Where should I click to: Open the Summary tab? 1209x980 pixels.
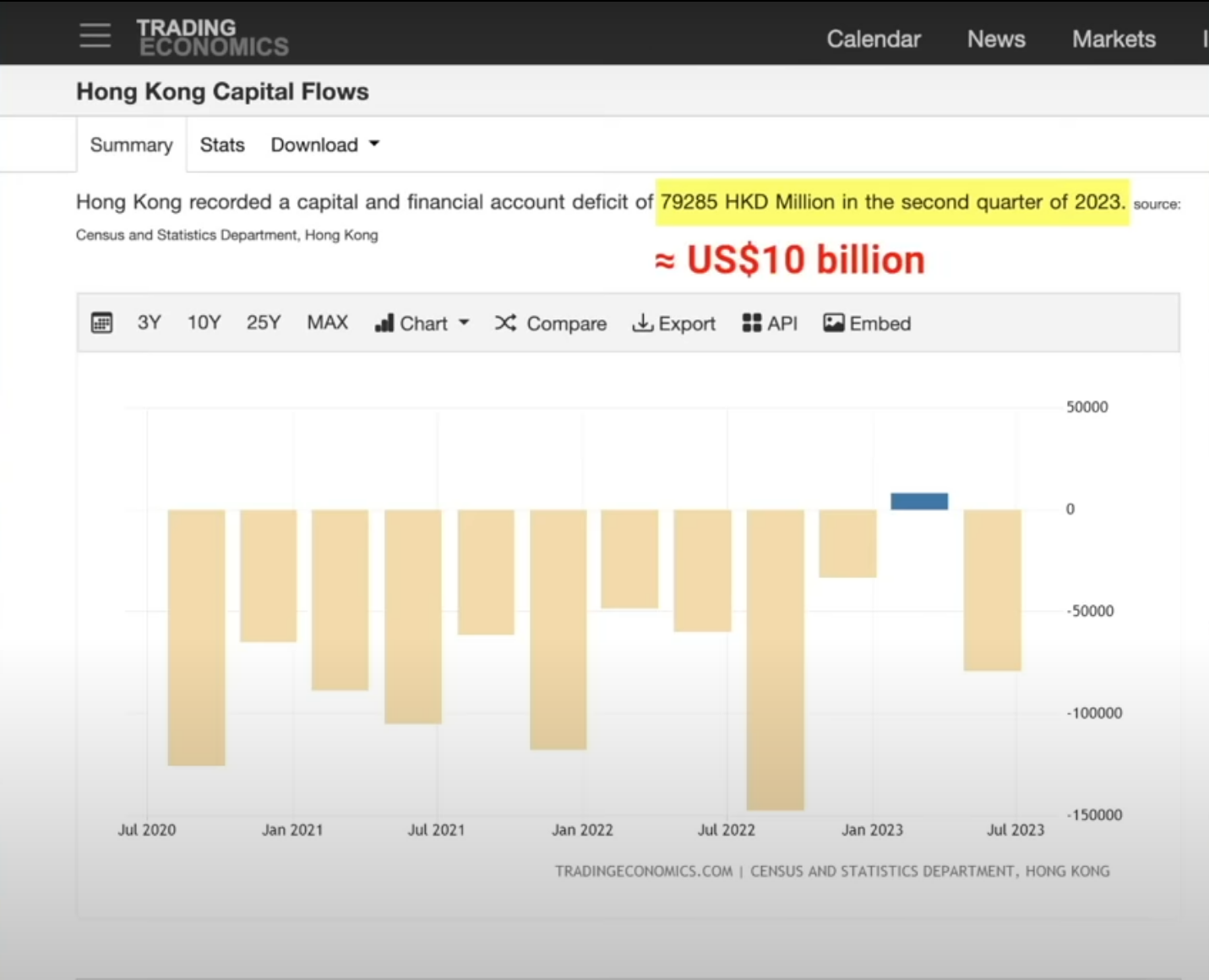[x=131, y=144]
